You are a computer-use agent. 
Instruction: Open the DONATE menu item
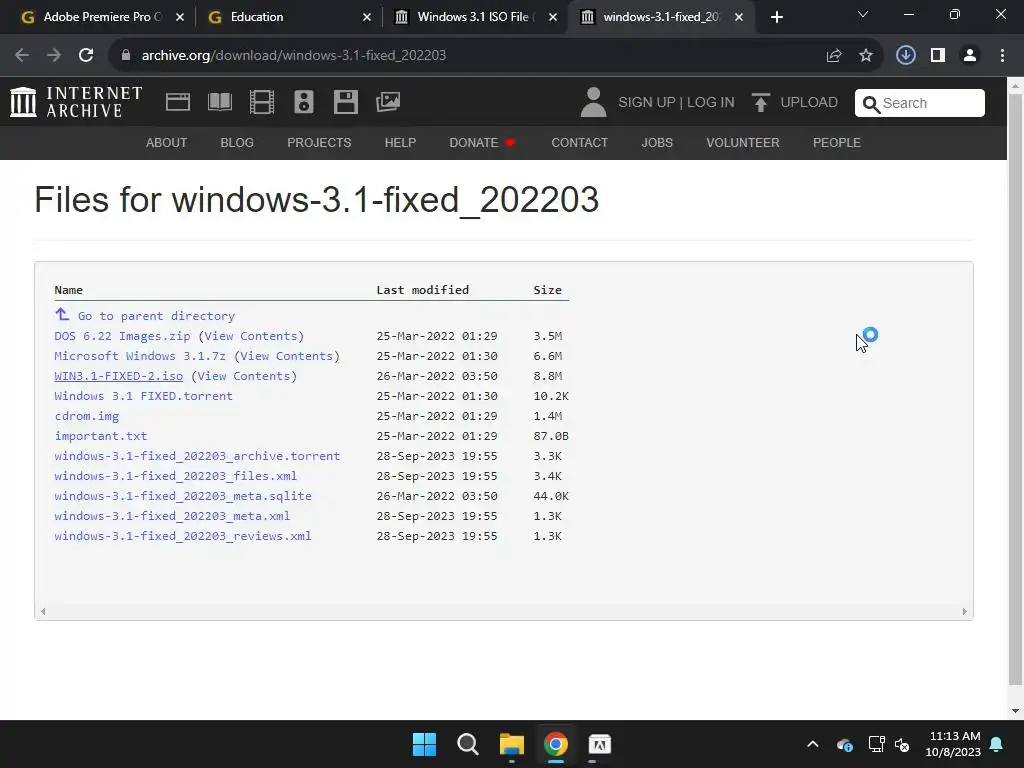click(482, 142)
